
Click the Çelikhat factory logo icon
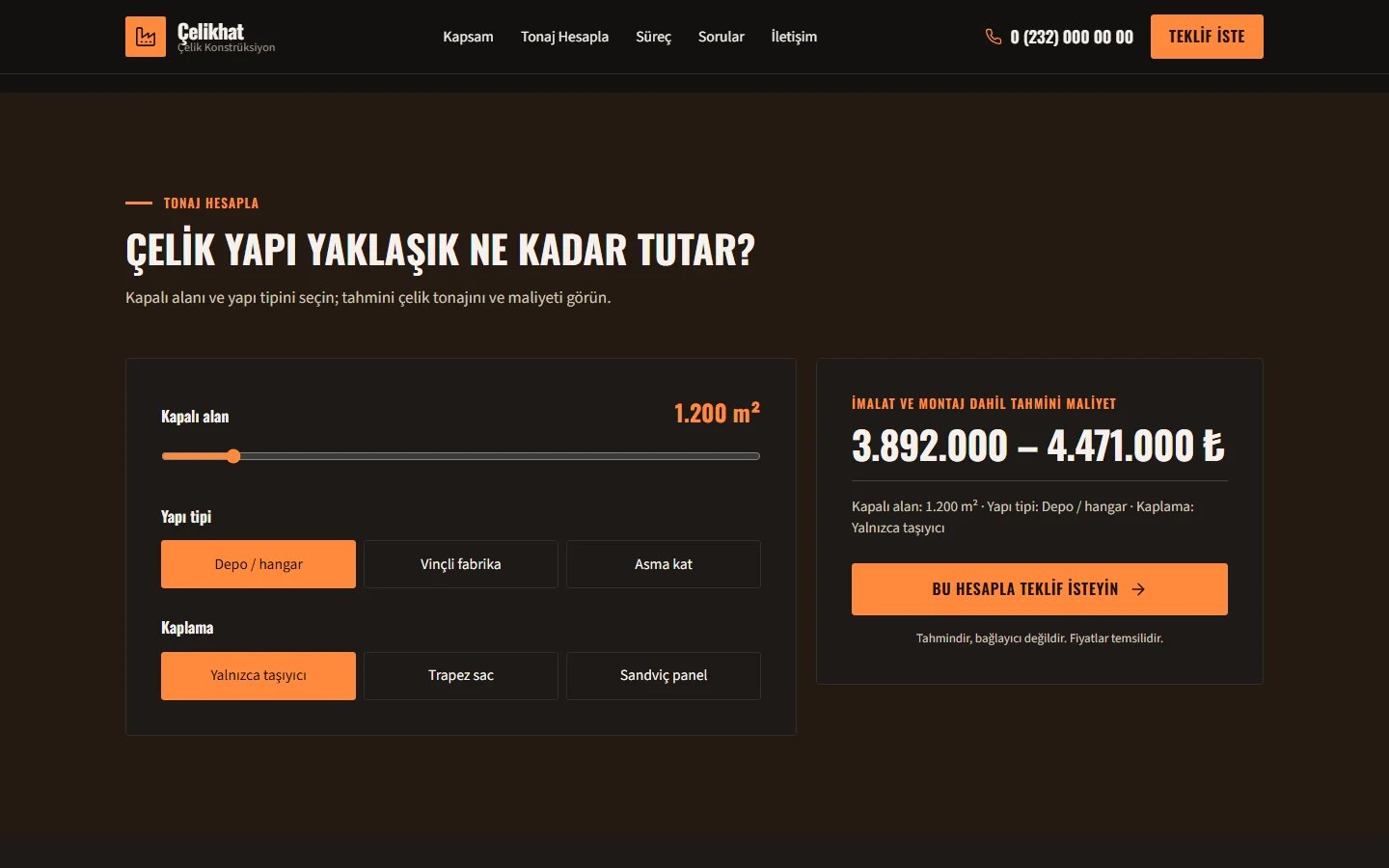[x=146, y=37]
